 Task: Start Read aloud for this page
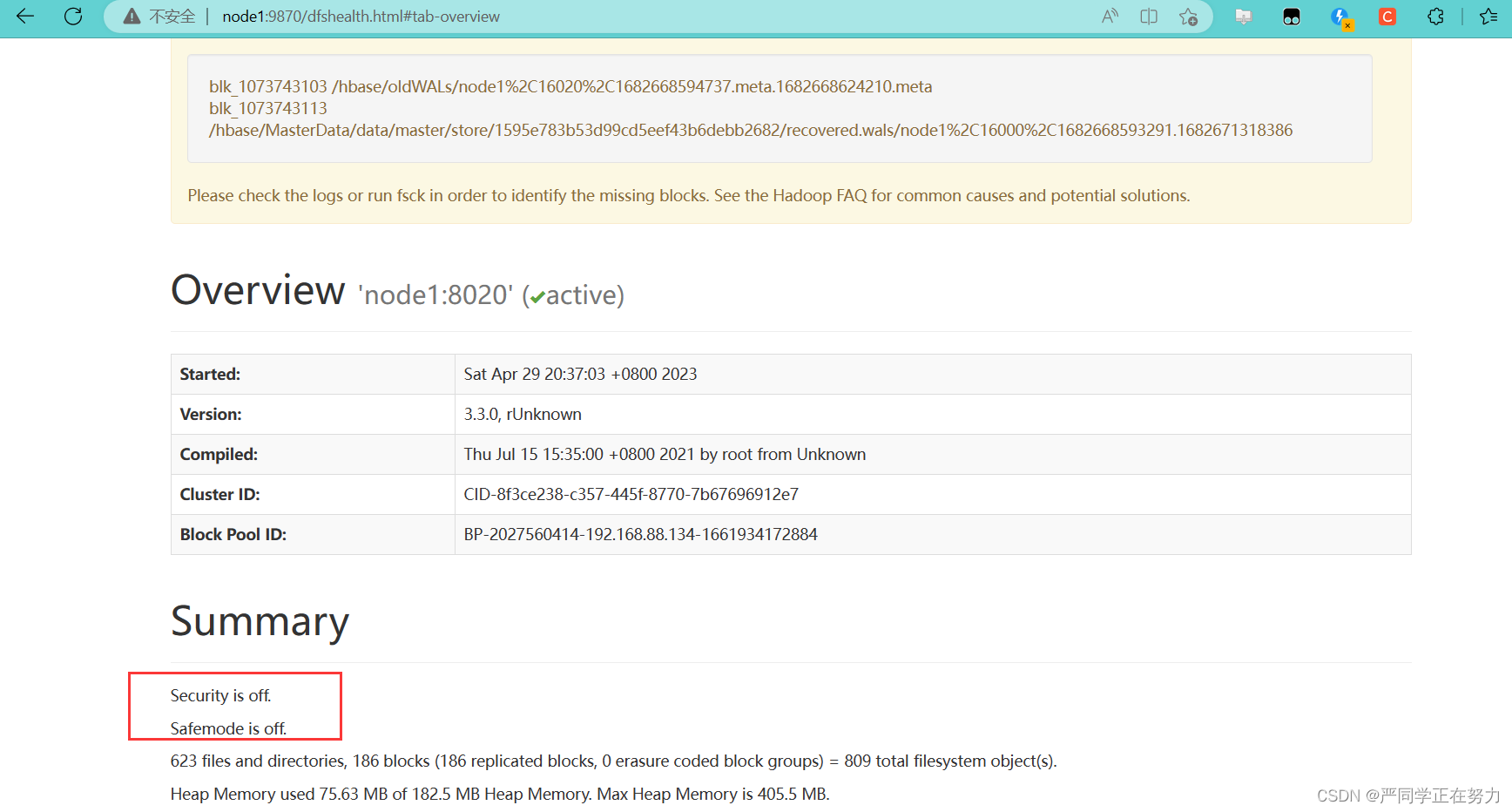[x=1110, y=17]
